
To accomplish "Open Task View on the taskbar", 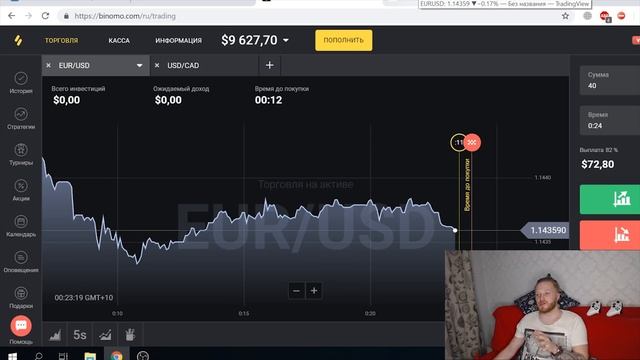I will pyautogui.click(x=63, y=356).
